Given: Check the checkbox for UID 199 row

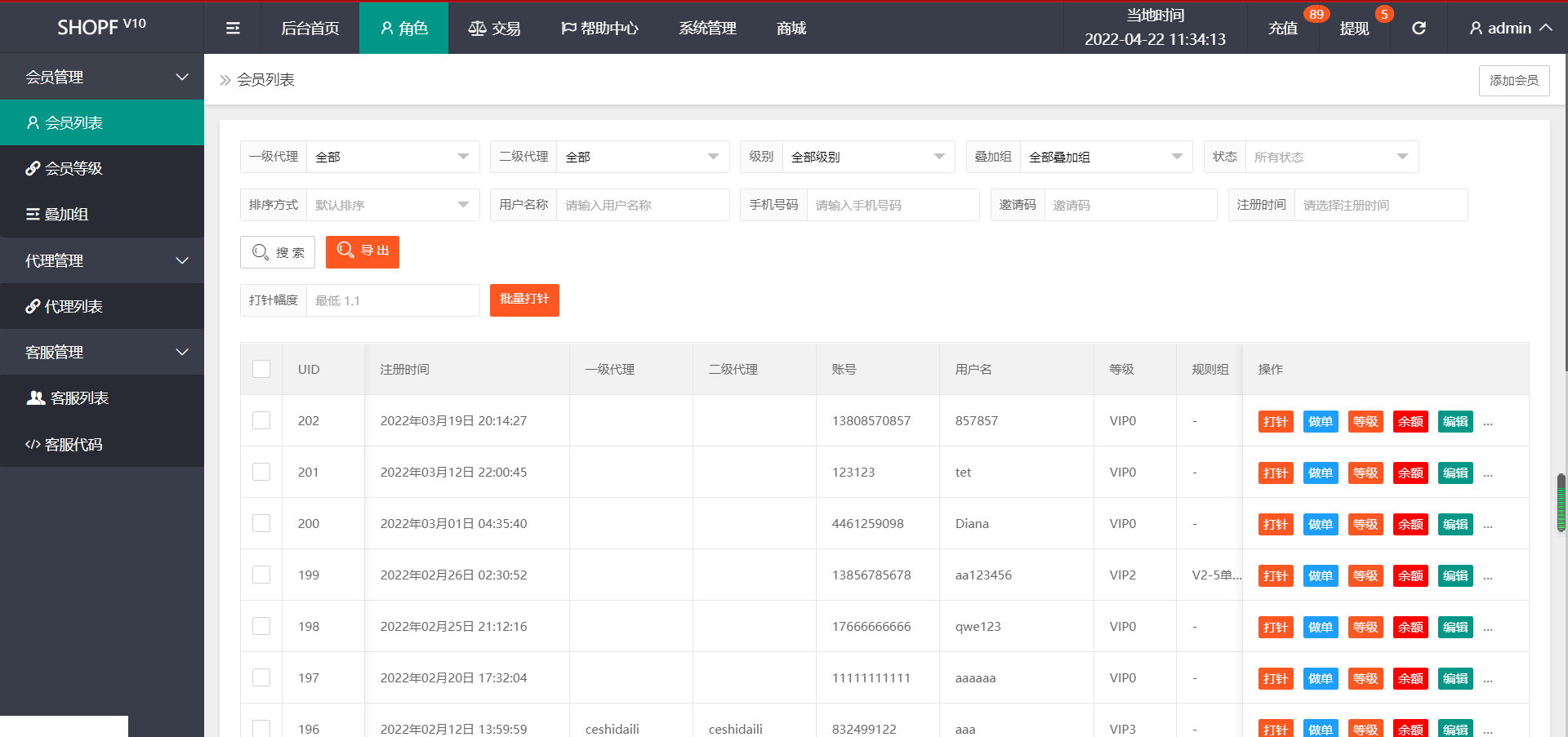Looking at the screenshot, I should (x=261, y=575).
